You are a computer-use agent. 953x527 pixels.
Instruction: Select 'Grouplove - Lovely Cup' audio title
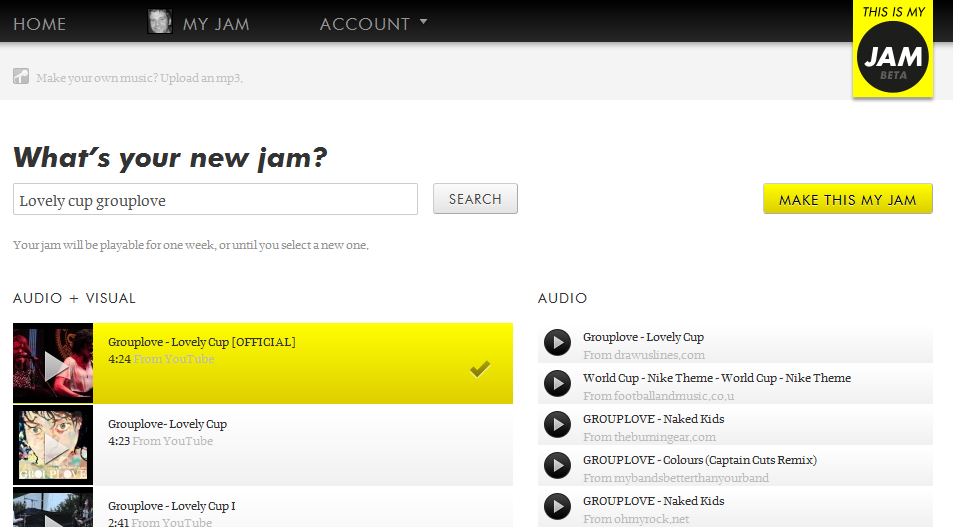(x=643, y=337)
